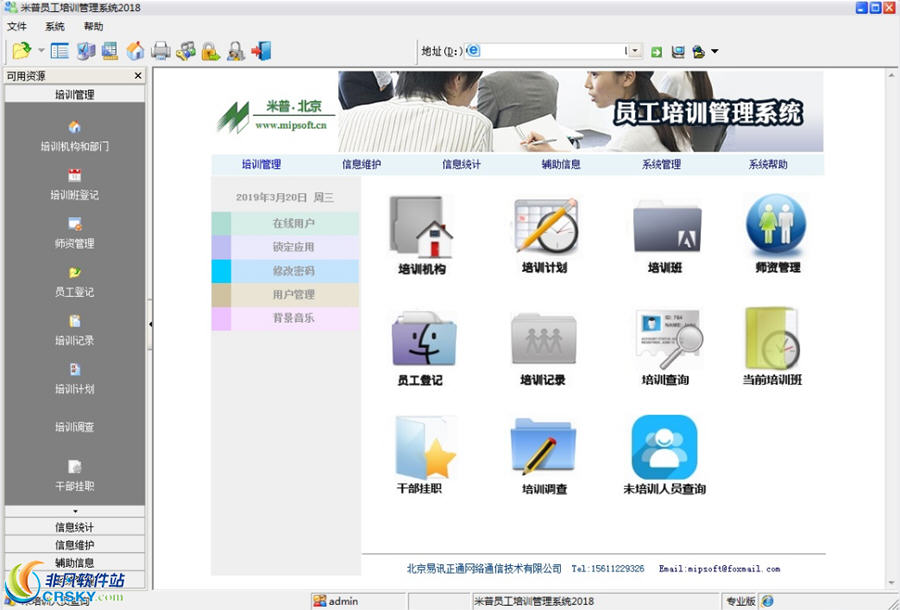
Task: Open 师资管理 in the sidebar
Action: pos(75,234)
